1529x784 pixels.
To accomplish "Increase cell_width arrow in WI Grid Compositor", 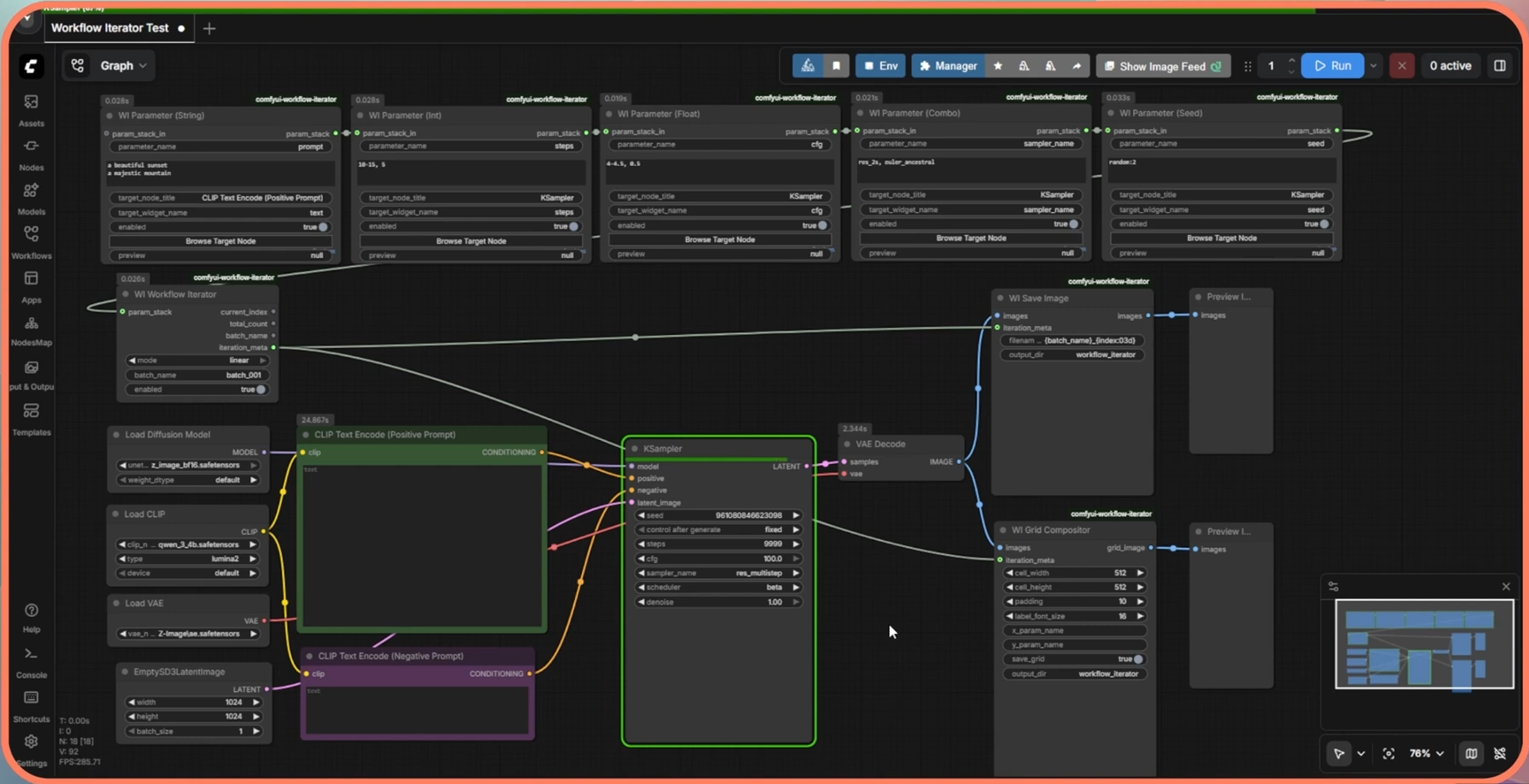I will tap(1140, 573).
